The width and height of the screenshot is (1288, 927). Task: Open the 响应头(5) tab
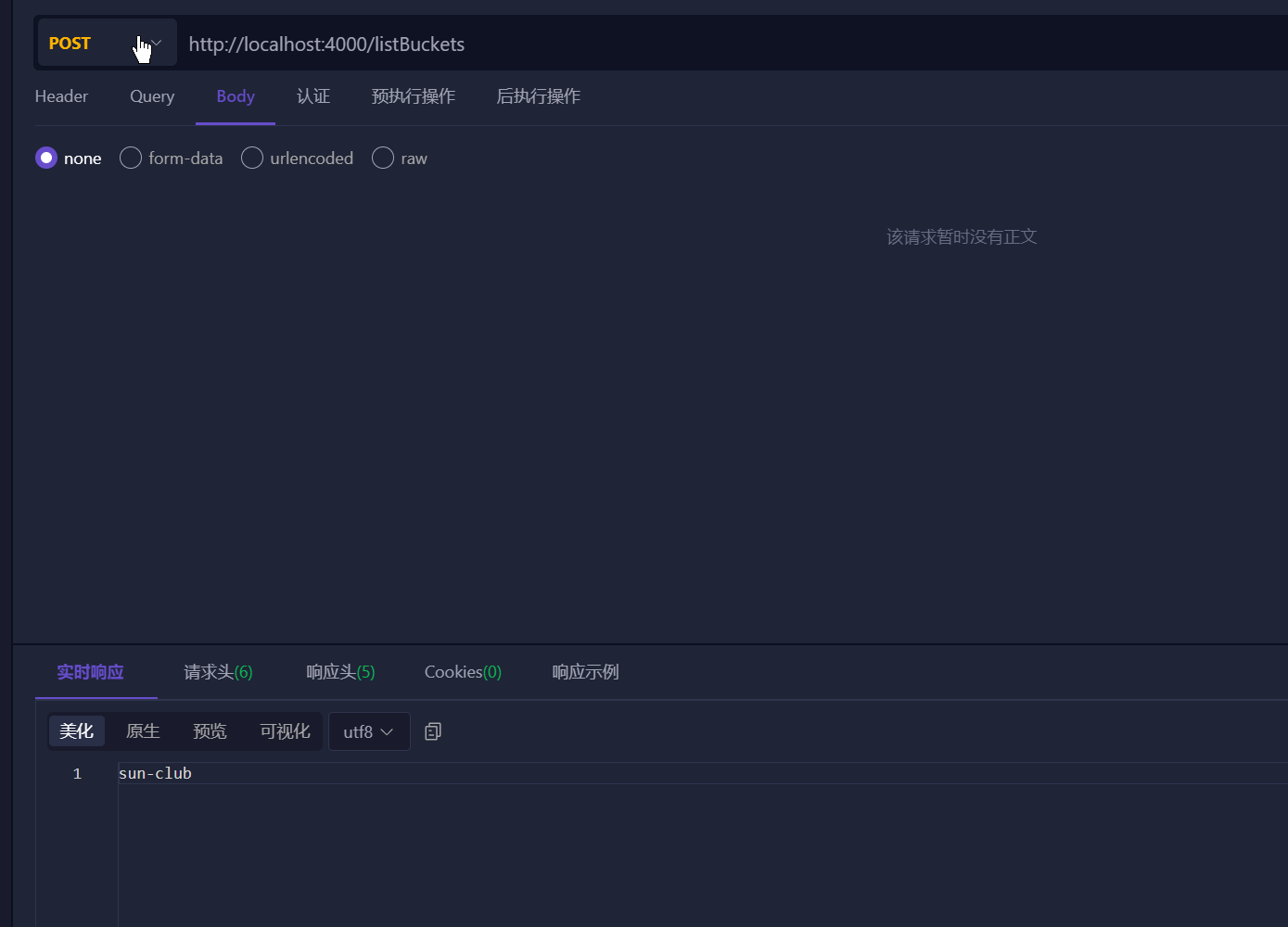point(340,672)
